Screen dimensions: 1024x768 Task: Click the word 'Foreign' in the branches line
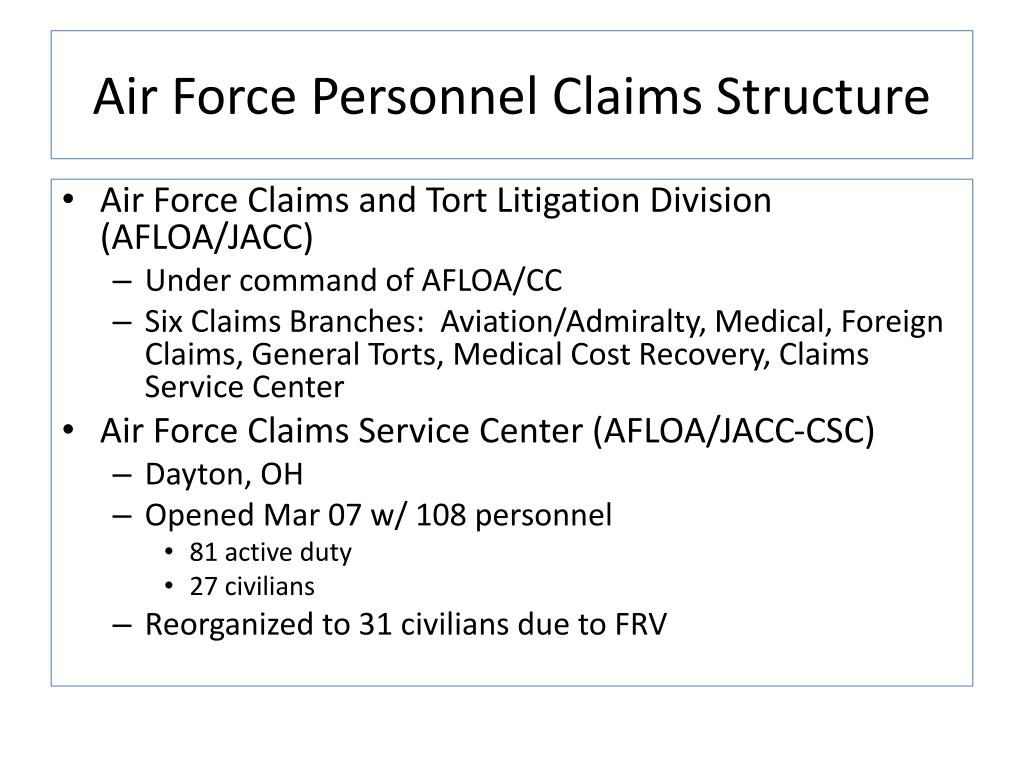click(x=892, y=322)
